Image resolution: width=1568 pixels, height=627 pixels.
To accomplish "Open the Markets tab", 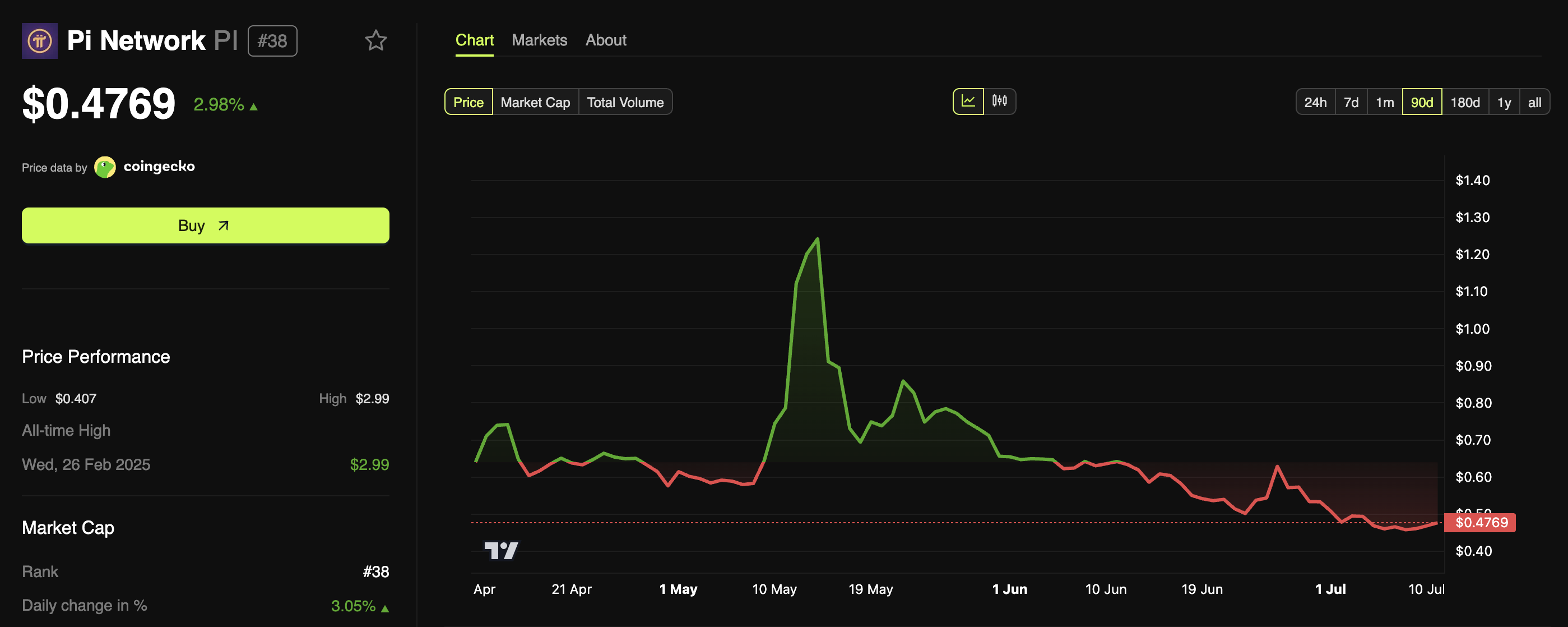I will click(x=539, y=40).
